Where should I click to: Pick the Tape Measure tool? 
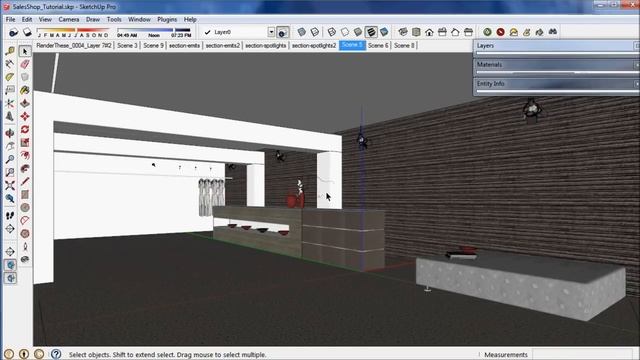tap(10, 51)
